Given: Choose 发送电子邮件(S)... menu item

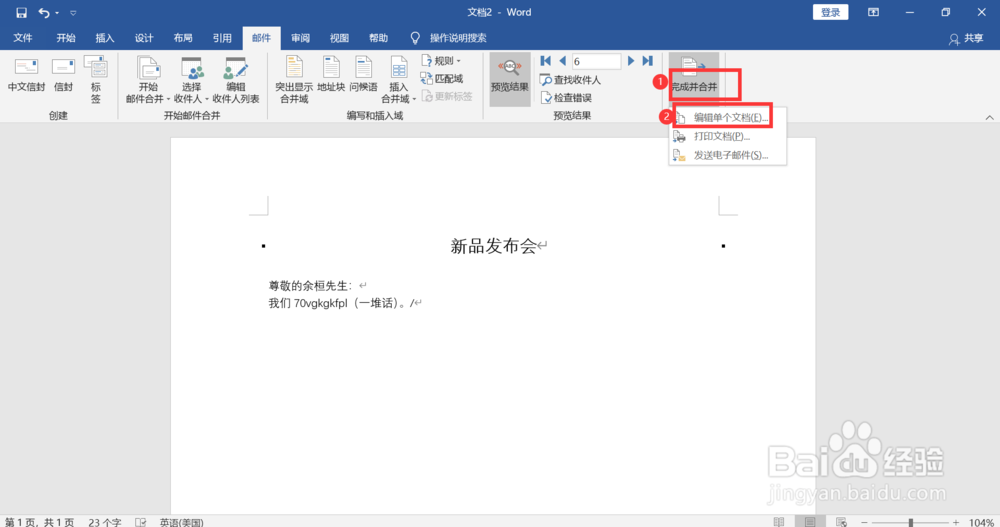Looking at the screenshot, I should tap(728, 155).
